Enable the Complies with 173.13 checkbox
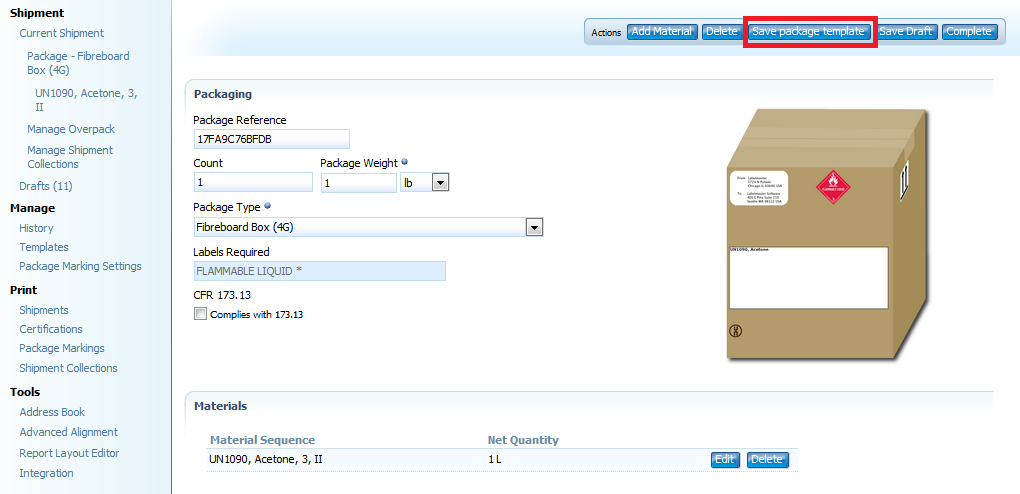 point(200,314)
